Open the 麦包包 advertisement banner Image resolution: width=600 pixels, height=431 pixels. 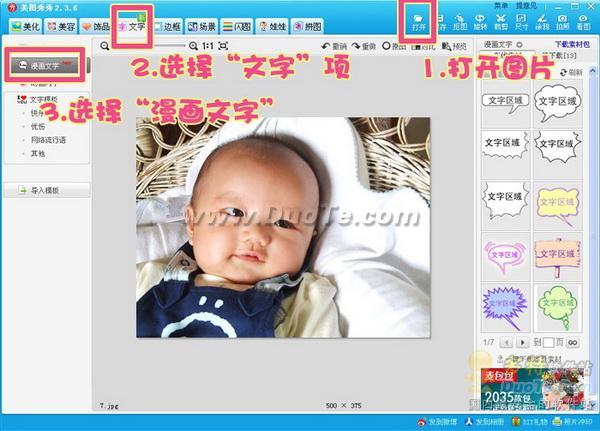pos(534,389)
